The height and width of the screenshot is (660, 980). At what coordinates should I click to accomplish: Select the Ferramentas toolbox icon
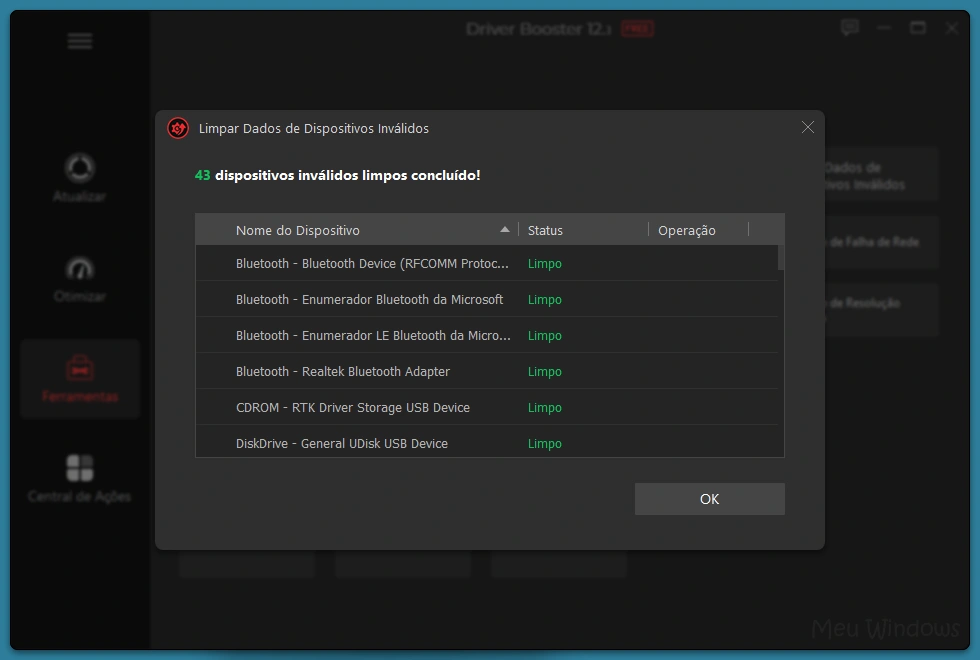[80, 378]
